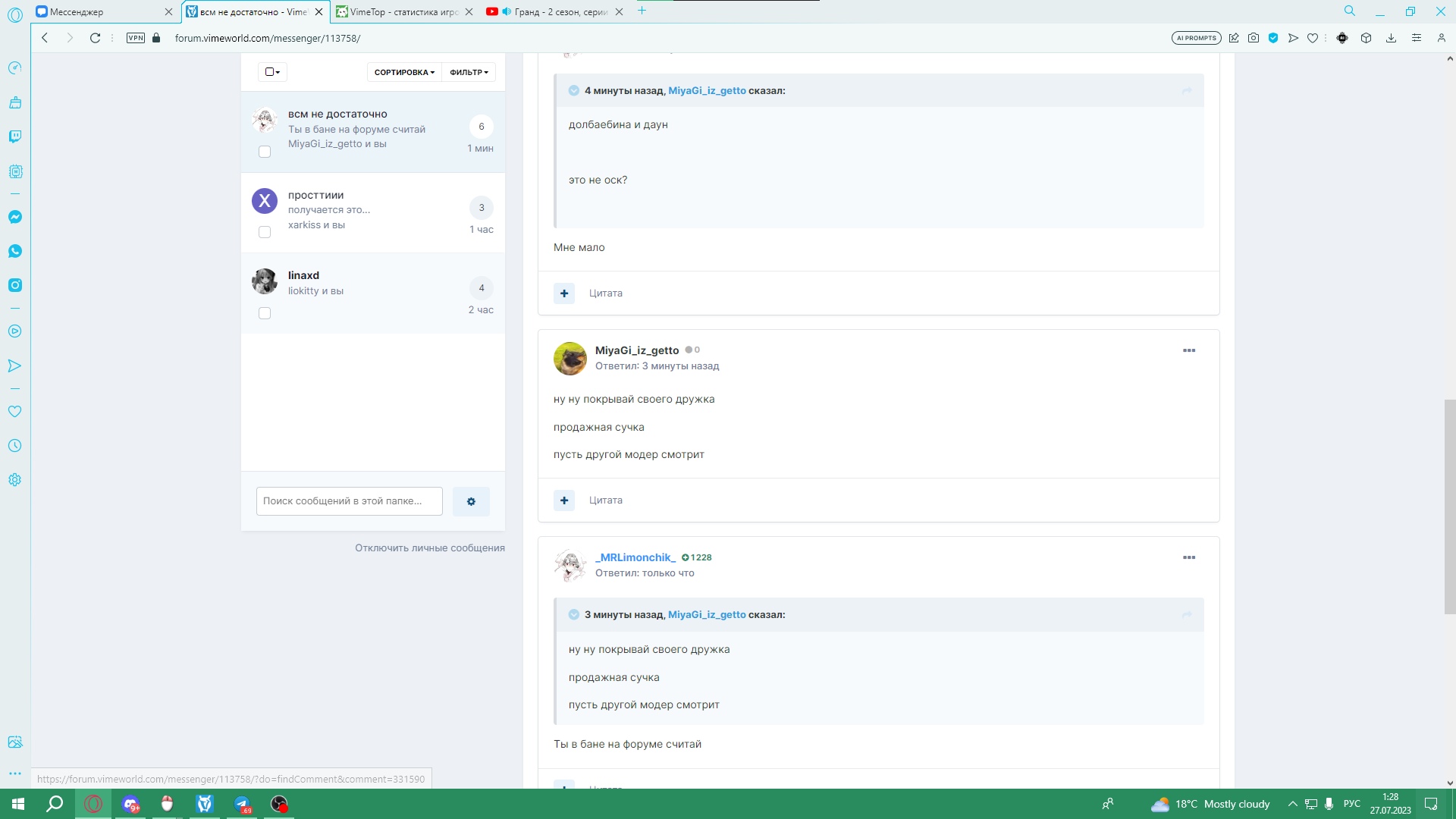Select the linaxd conversation checkbox
Viewport: 1456px width, 819px height.
[x=265, y=313]
